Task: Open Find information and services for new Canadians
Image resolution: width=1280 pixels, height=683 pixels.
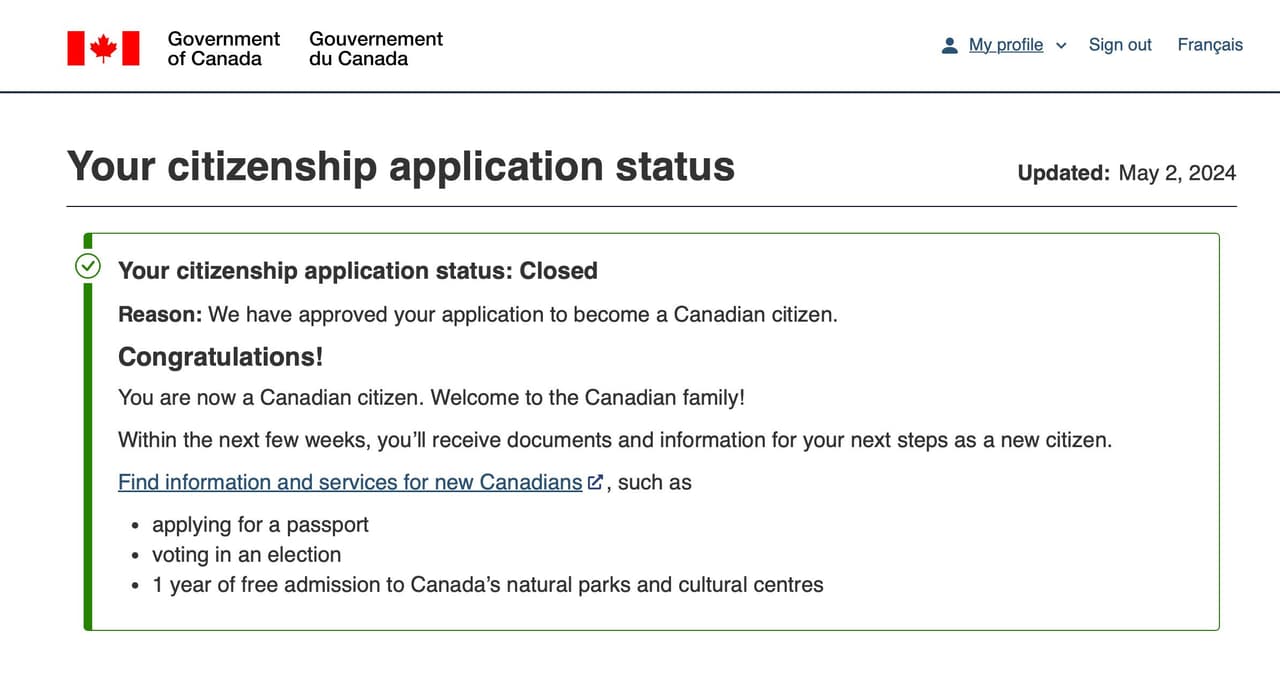Action: pos(350,482)
